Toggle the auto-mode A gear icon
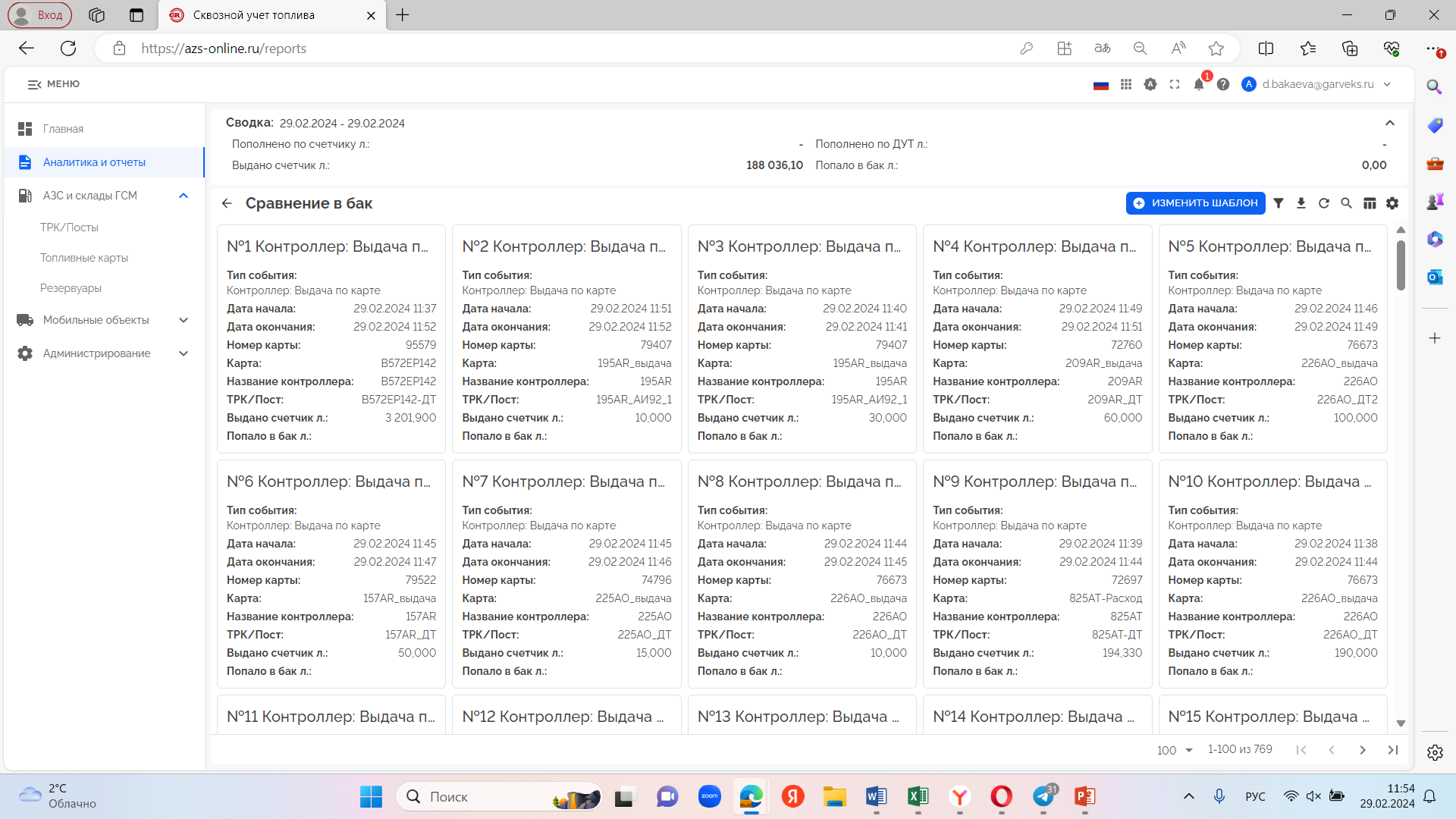Image resolution: width=1456 pixels, height=819 pixels. click(x=1150, y=84)
